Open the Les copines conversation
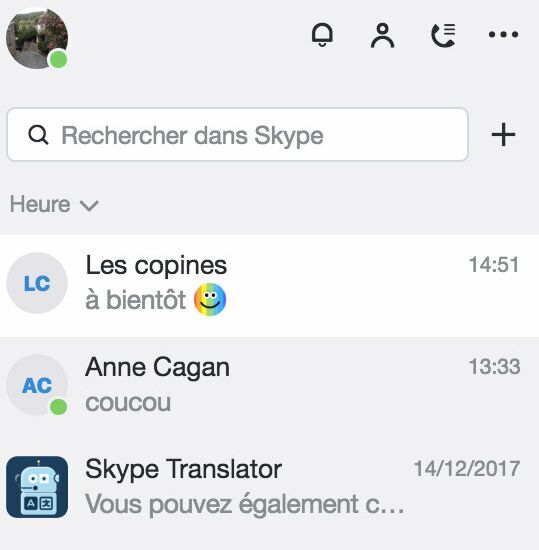Viewport: 539px width, 550px height. point(269,286)
